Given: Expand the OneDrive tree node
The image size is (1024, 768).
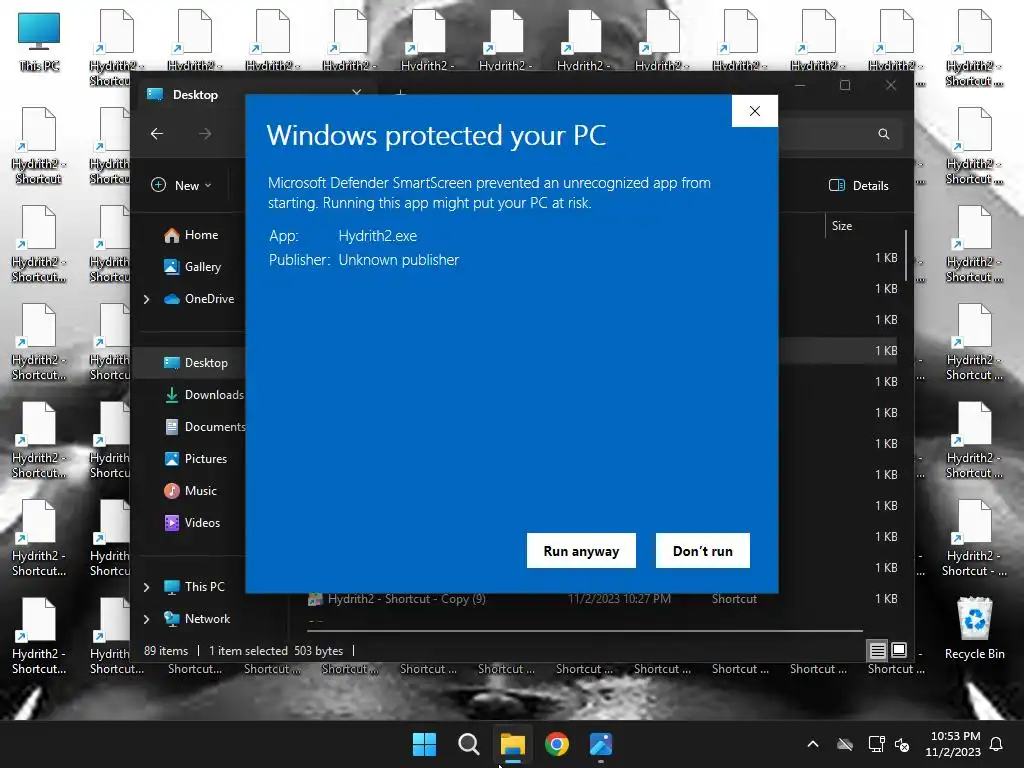Looking at the screenshot, I should tap(146, 299).
